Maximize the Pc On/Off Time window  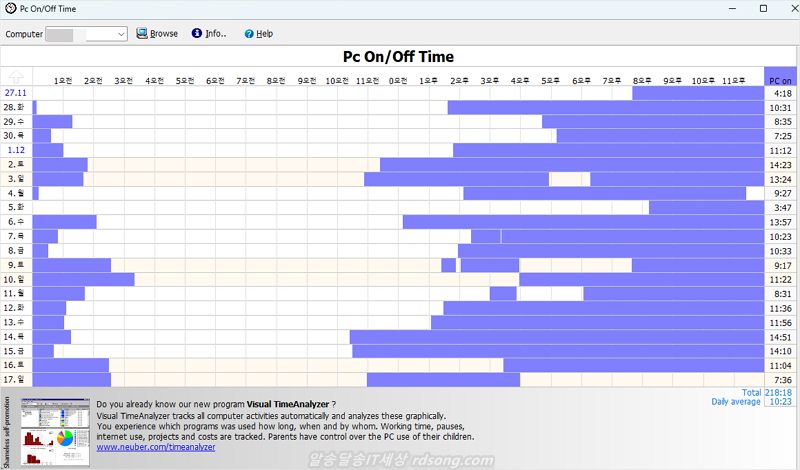click(764, 8)
